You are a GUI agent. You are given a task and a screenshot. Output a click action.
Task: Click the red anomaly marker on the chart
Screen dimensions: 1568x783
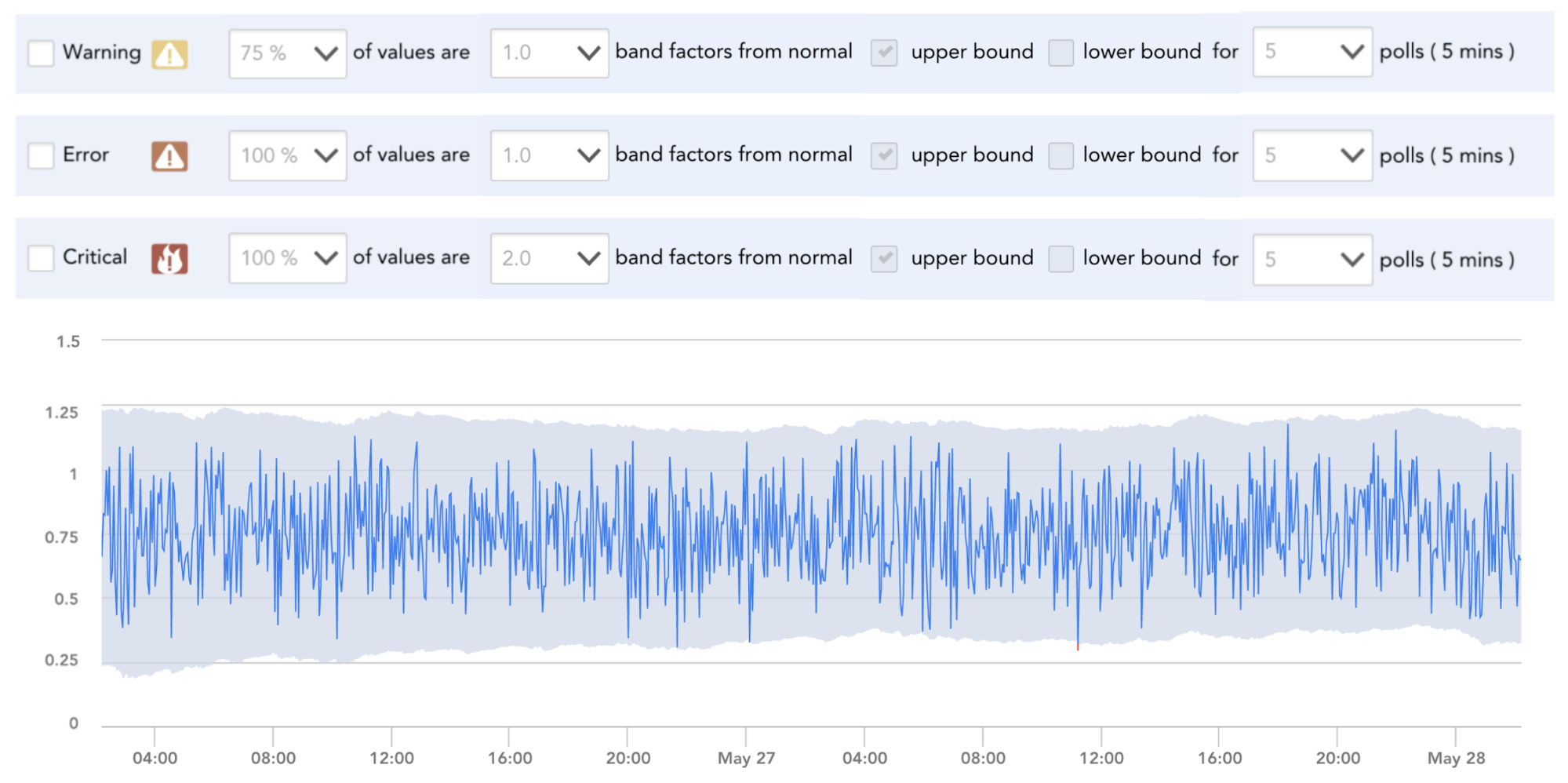tap(1078, 647)
